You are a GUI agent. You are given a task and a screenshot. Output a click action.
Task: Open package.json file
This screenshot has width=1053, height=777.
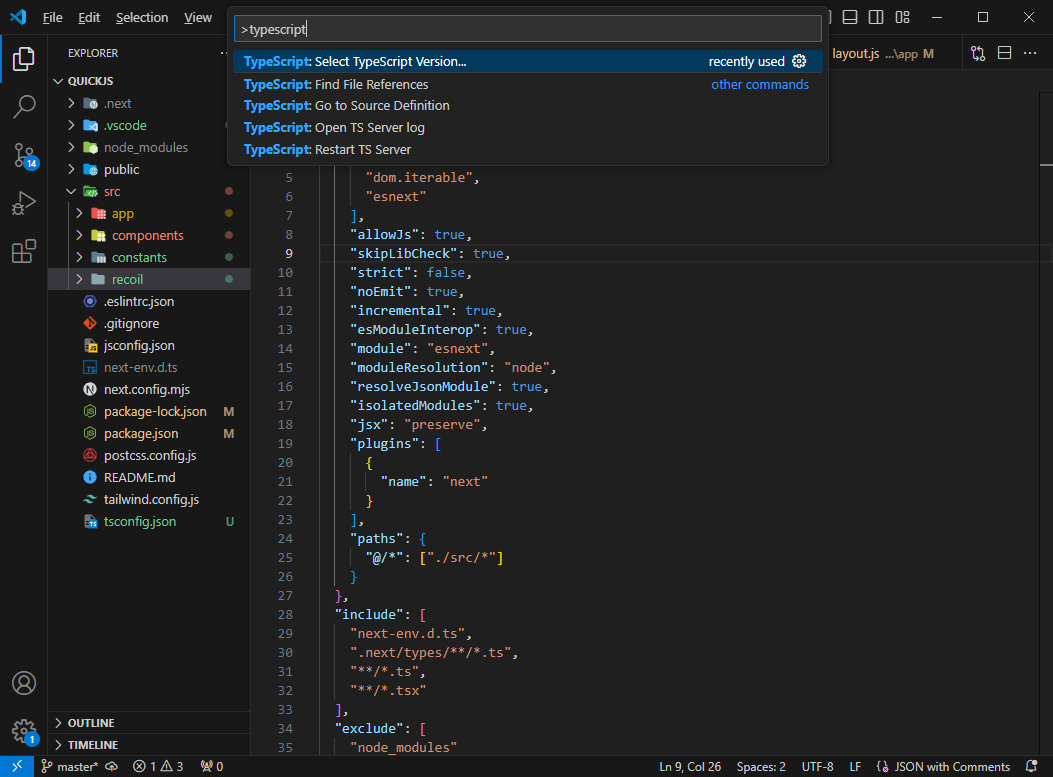coord(149,433)
